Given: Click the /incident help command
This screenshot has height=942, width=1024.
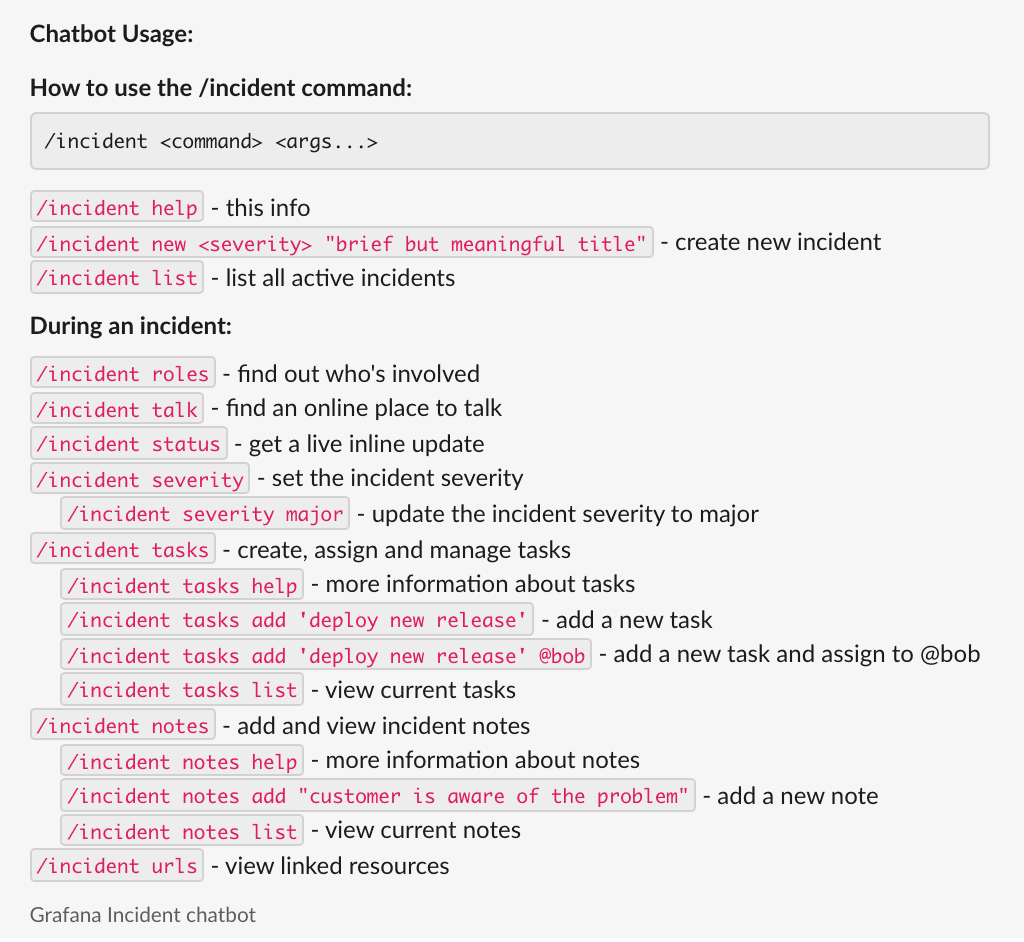Looking at the screenshot, I should click(x=117, y=208).
